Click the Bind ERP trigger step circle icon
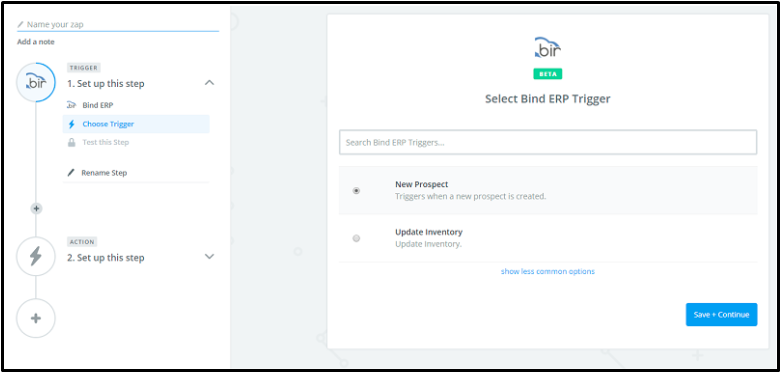The width and height of the screenshot is (781, 374). 36,83
